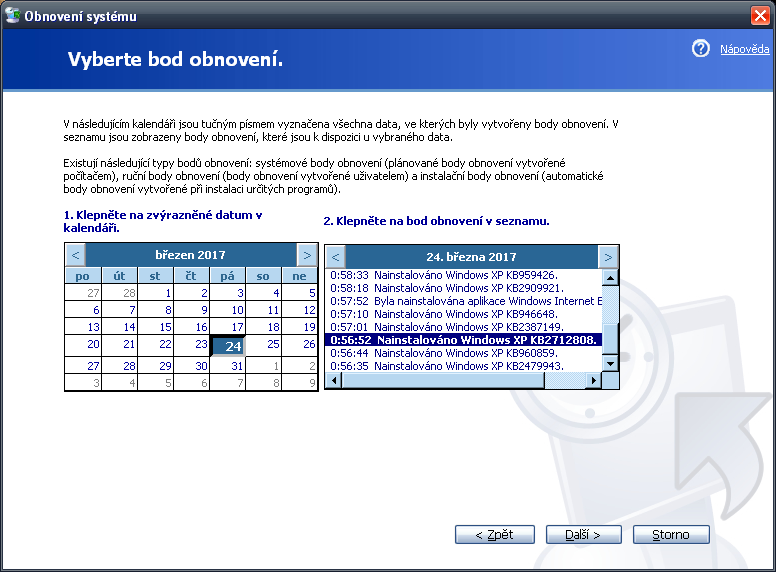Select March 24 in the calendar
This screenshot has height=572, width=776.
click(228, 346)
